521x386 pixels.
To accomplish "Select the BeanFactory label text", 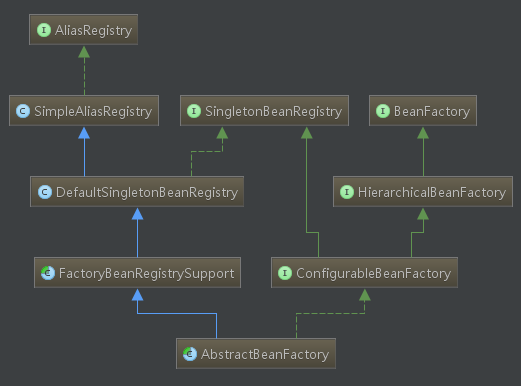I will 432,112.
